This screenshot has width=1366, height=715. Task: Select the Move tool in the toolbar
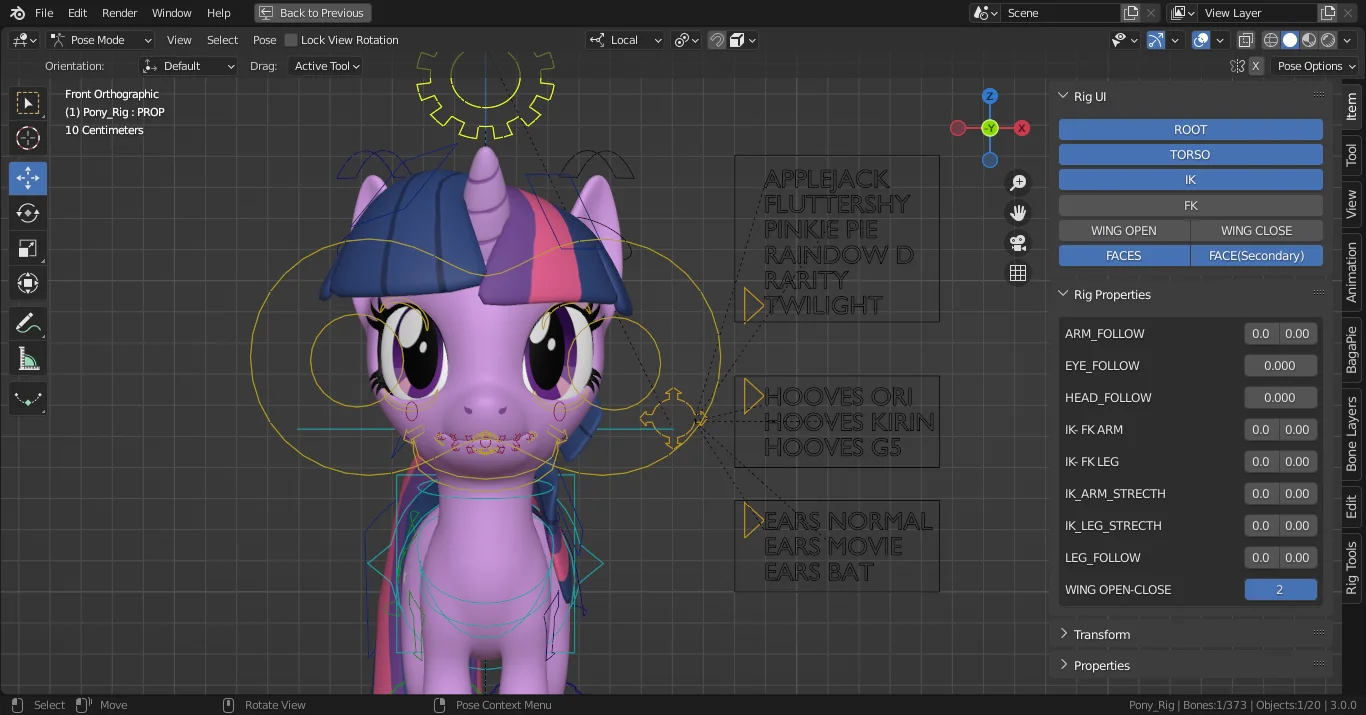point(27,177)
